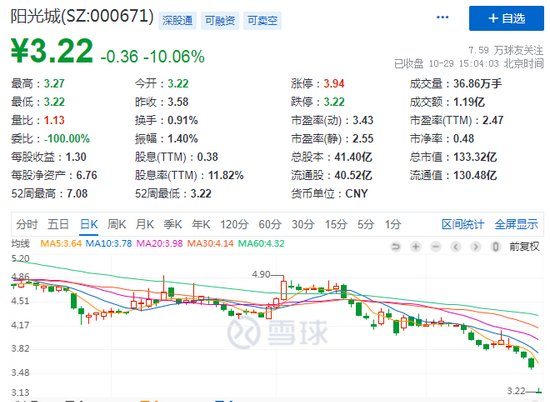Click the 3.22 low marker on chart
The width and height of the screenshot is (550, 402).
[x=516, y=390]
